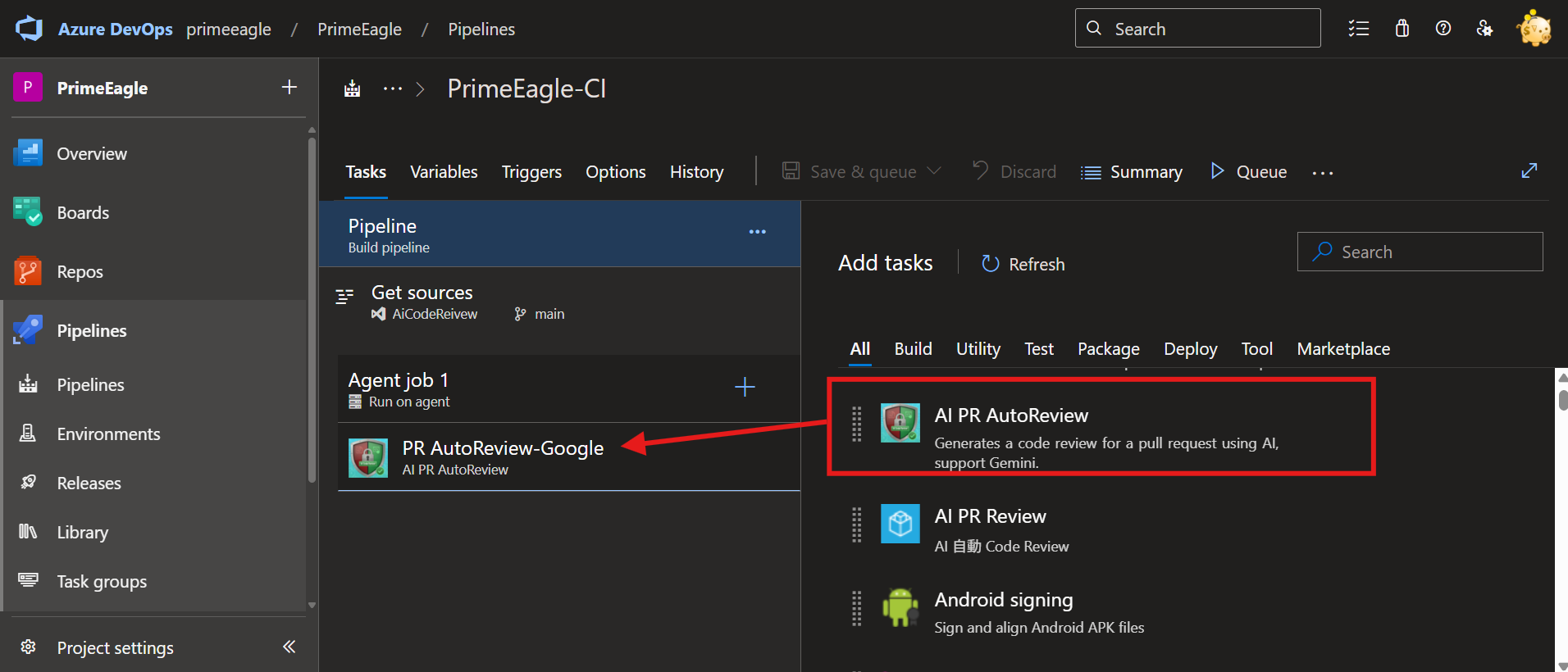
Task: Open the user settings icon in header
Action: [x=1484, y=29]
